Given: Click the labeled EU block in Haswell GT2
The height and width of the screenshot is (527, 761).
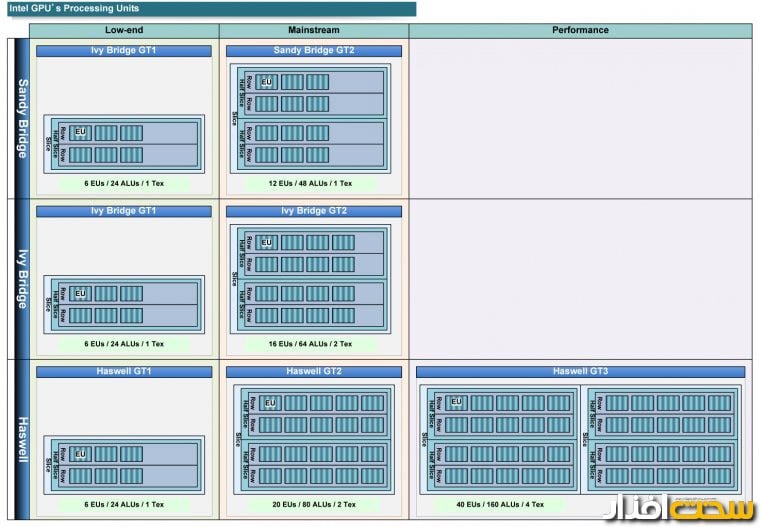Looking at the screenshot, I should click(x=270, y=403).
